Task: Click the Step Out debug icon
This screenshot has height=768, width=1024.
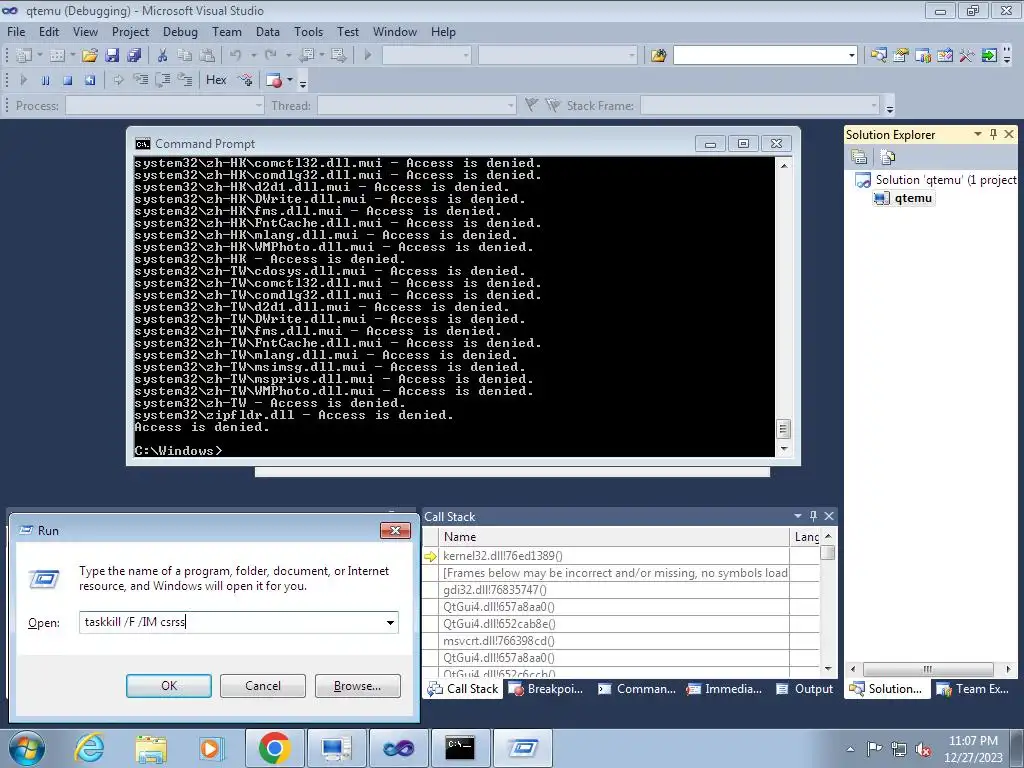Action: tap(185, 80)
